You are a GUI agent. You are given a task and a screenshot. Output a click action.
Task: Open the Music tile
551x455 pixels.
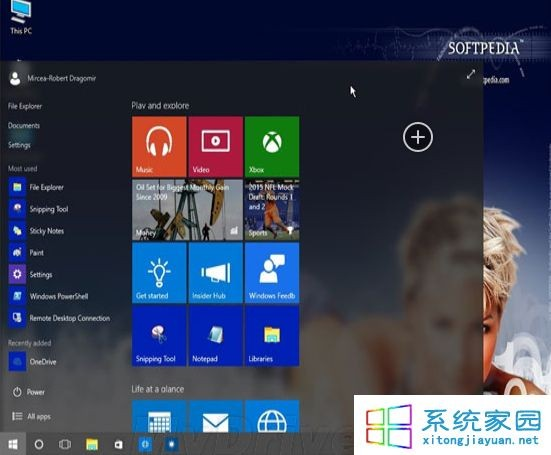[x=159, y=147]
